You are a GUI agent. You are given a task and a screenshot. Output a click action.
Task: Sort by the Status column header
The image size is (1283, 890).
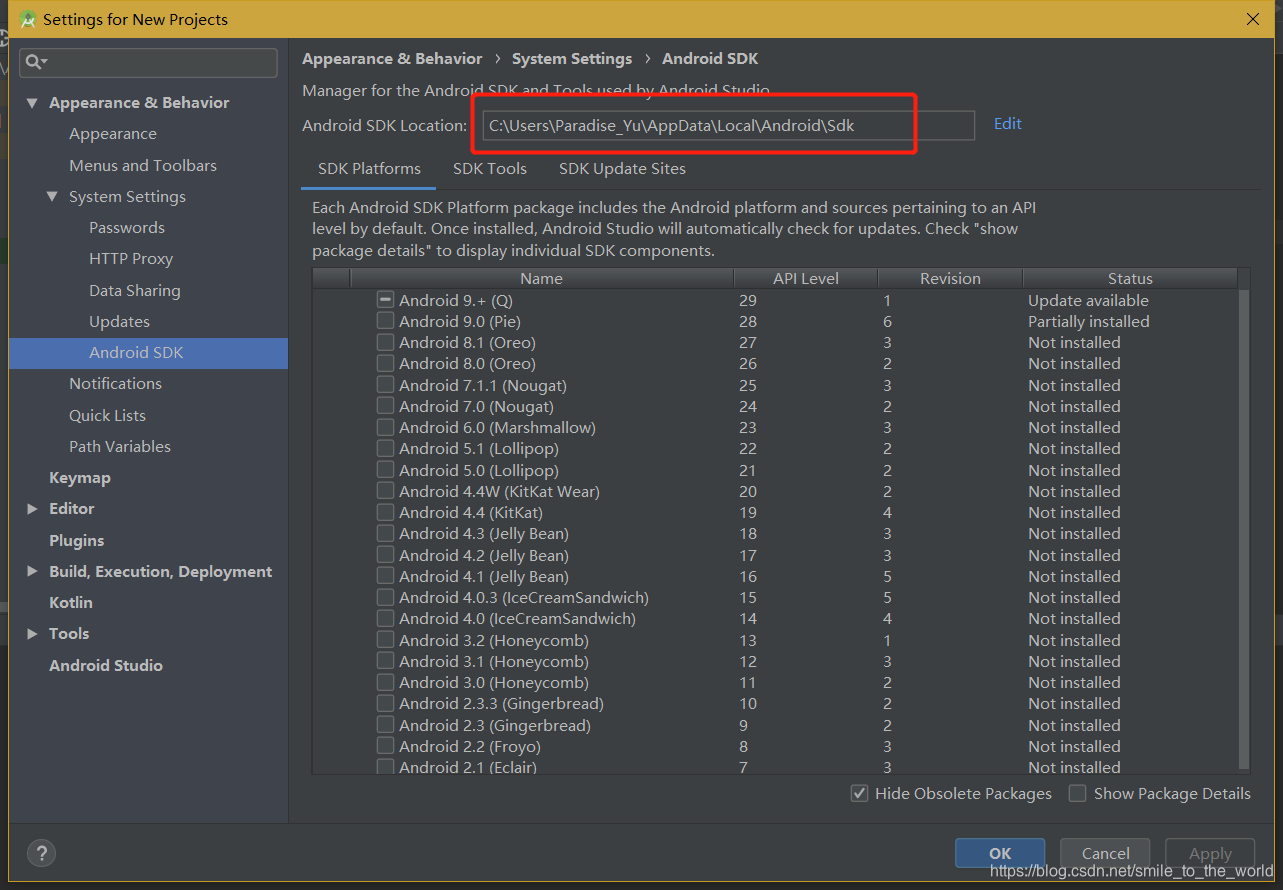1130,279
